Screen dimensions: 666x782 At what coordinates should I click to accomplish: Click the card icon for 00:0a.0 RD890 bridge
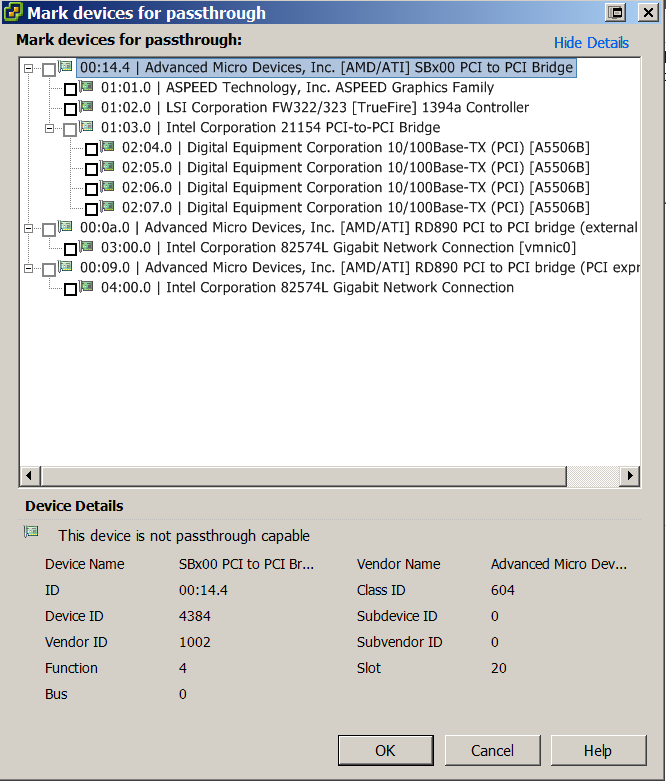pos(65,226)
